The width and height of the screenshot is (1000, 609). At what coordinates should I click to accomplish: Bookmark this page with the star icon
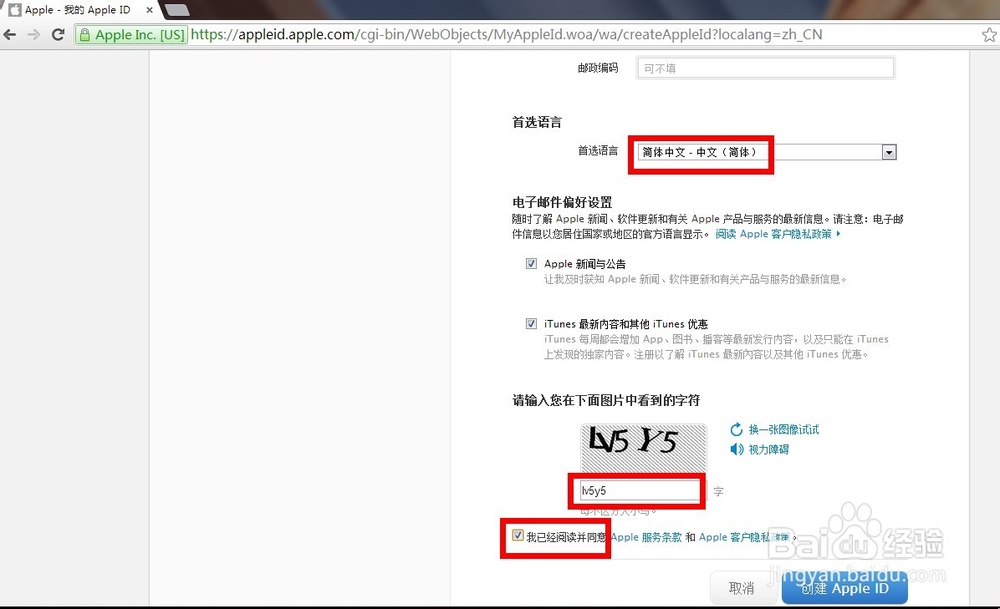click(989, 34)
